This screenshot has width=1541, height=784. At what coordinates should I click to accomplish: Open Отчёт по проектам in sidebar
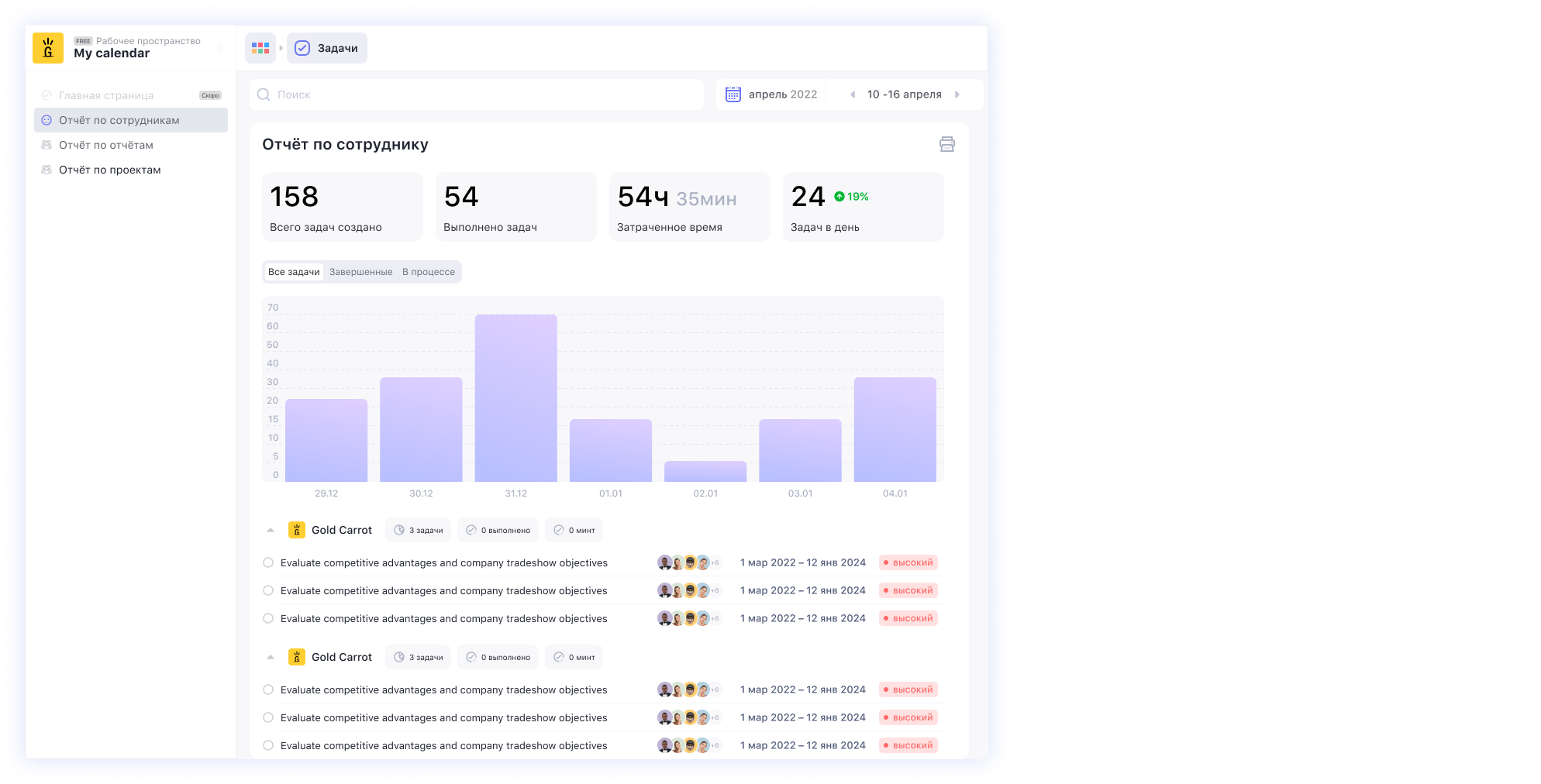[x=109, y=170]
